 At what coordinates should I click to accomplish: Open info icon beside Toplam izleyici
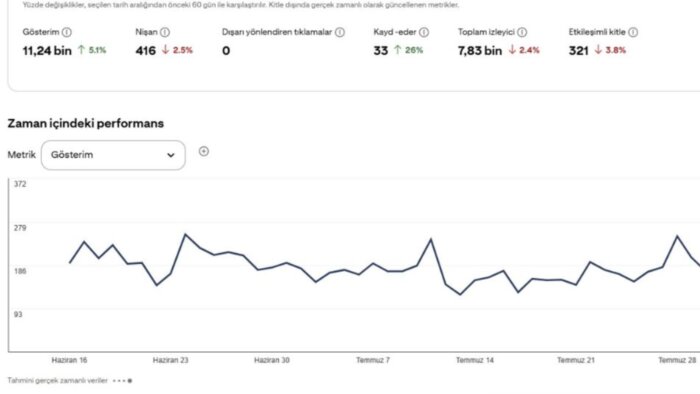[522, 32]
